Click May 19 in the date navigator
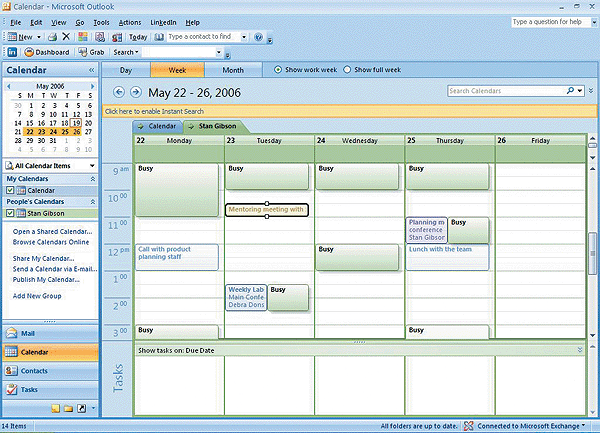This screenshot has width=600, height=433. 77,123
